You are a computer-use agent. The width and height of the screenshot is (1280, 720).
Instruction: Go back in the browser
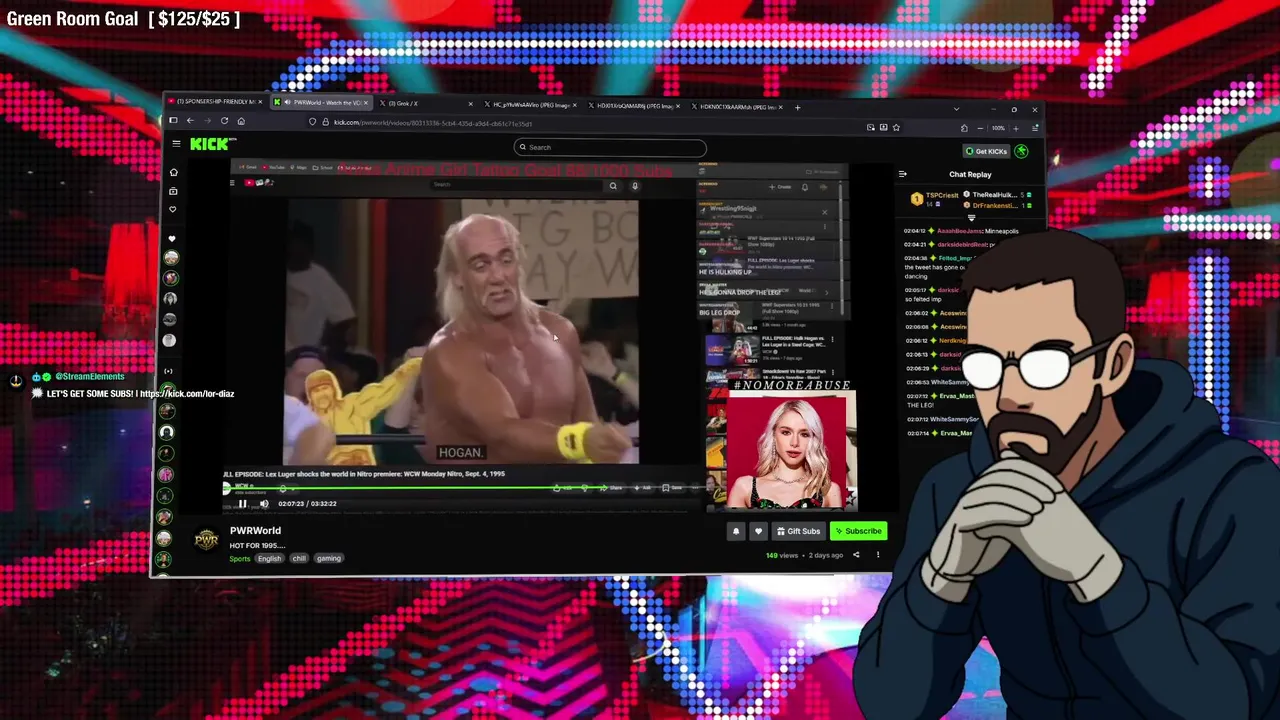click(x=190, y=121)
